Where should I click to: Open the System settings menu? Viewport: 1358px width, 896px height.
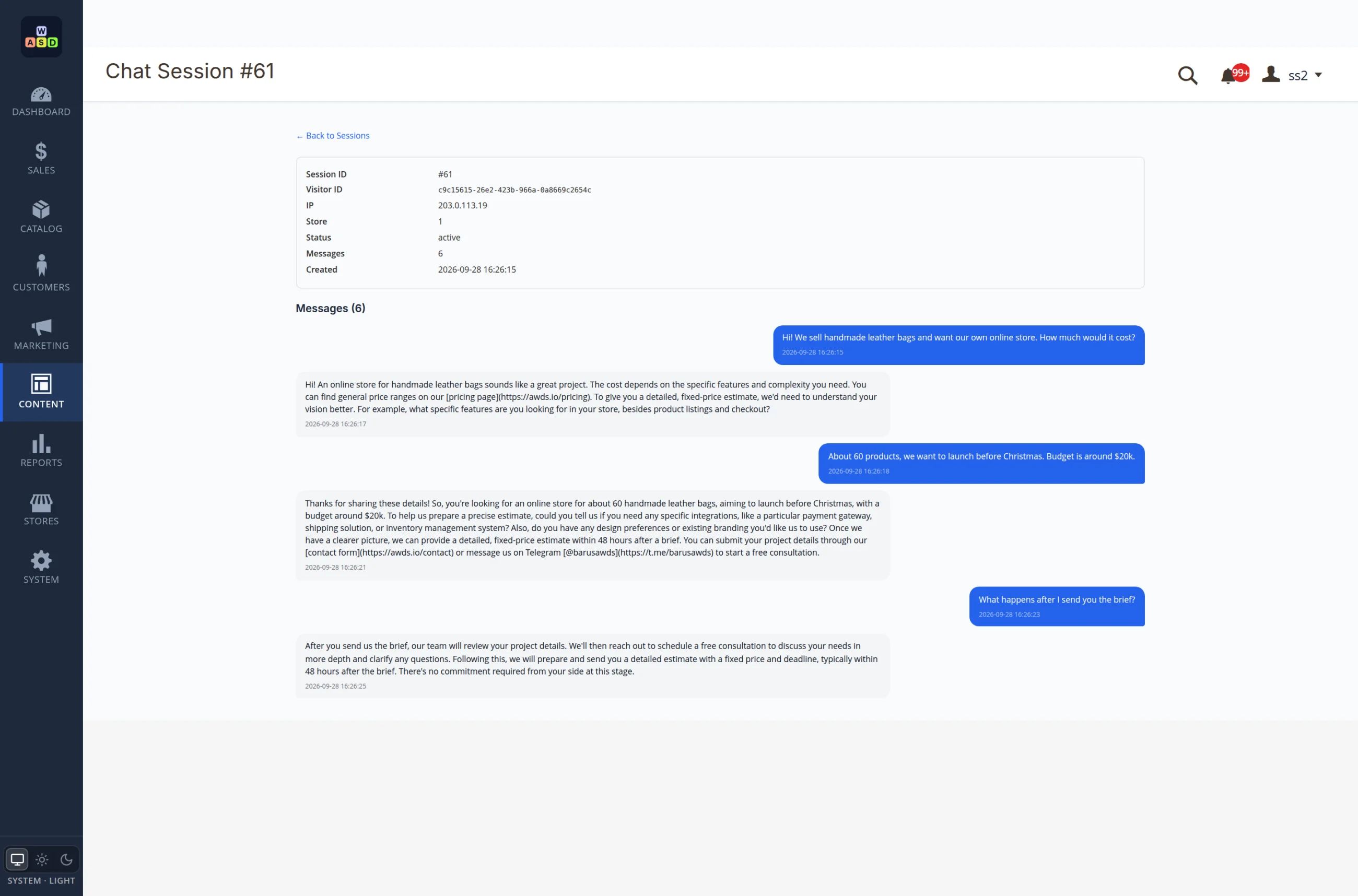click(41, 568)
